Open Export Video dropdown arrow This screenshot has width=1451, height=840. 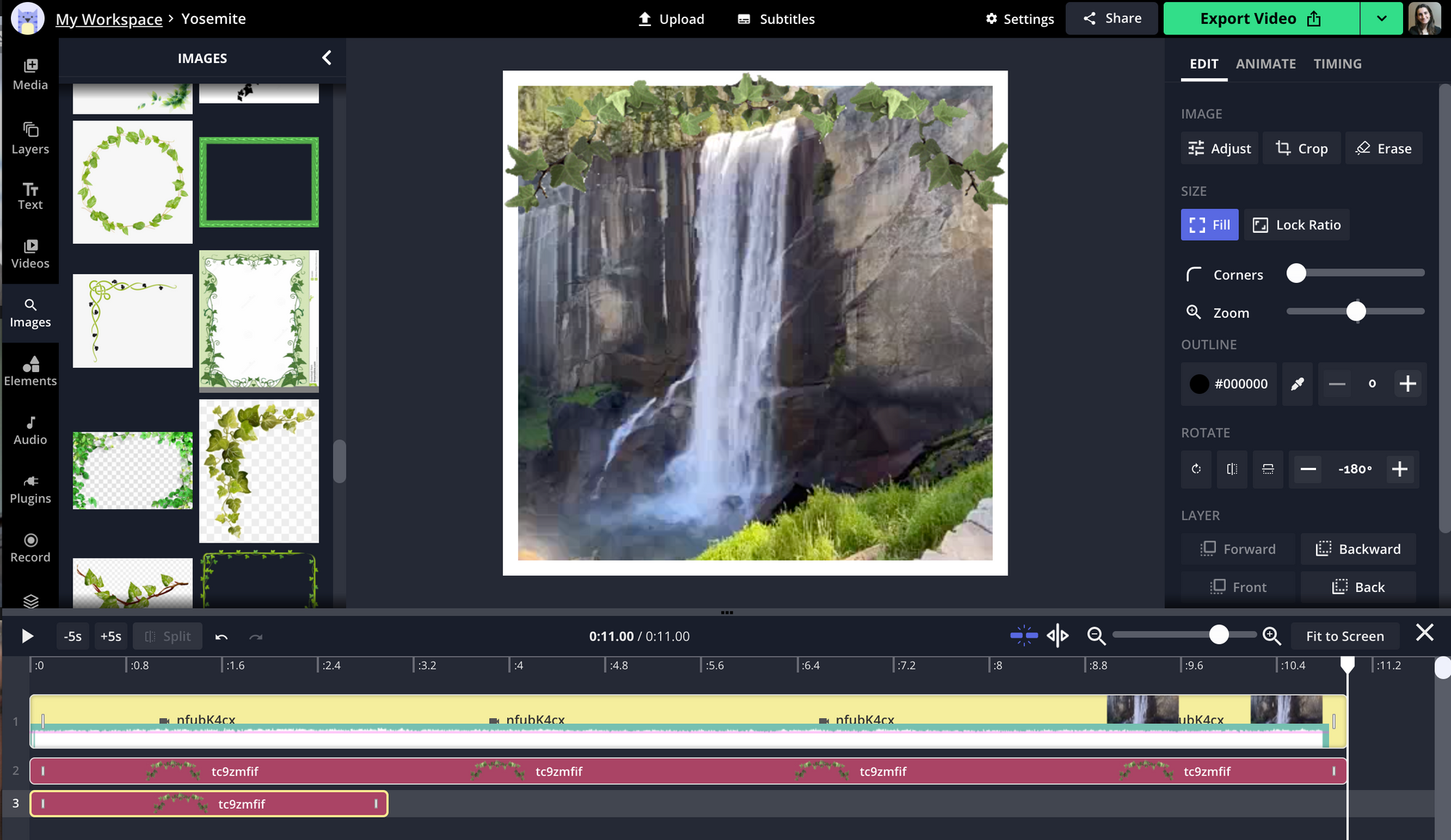click(x=1381, y=19)
